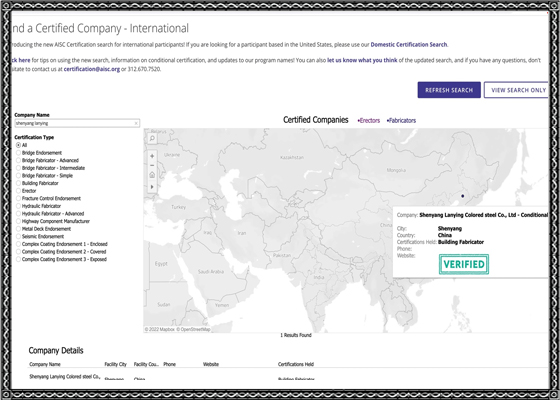Clear the Company Name field with X

point(136,123)
